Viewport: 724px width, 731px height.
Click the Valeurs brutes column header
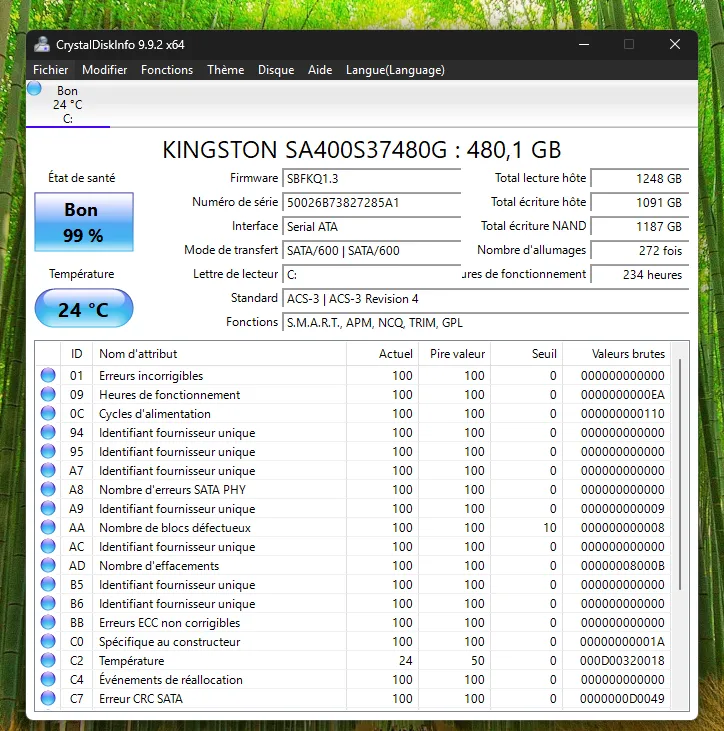(x=616, y=354)
